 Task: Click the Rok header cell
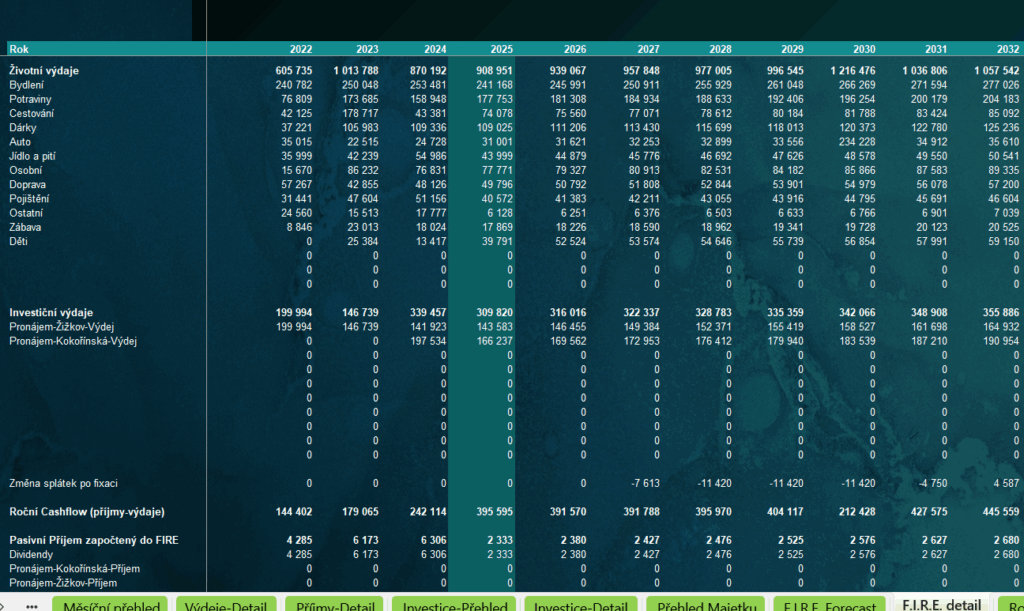pyautogui.click(x=19, y=49)
